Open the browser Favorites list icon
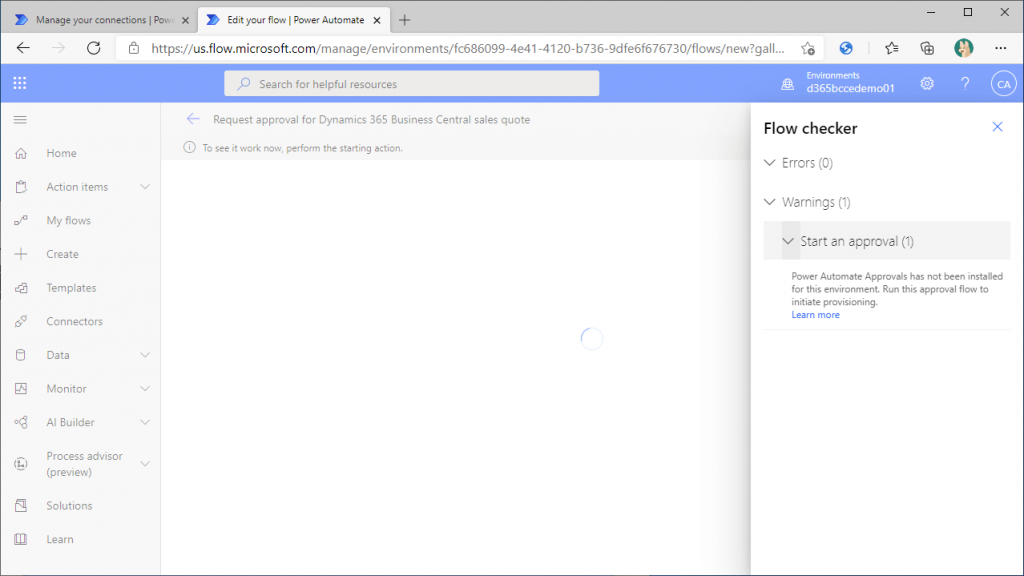This screenshot has height=576, width=1024. pos(891,48)
